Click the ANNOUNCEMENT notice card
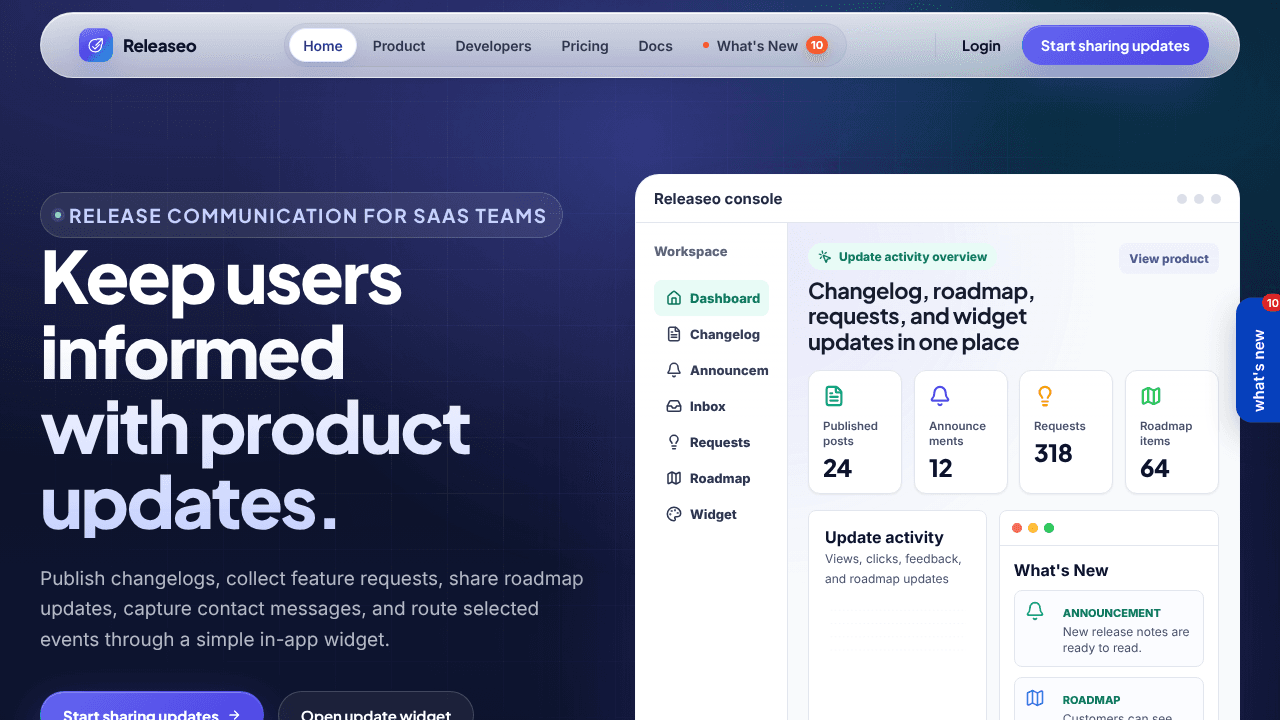Viewport: 1280px width, 720px height. pos(1109,628)
